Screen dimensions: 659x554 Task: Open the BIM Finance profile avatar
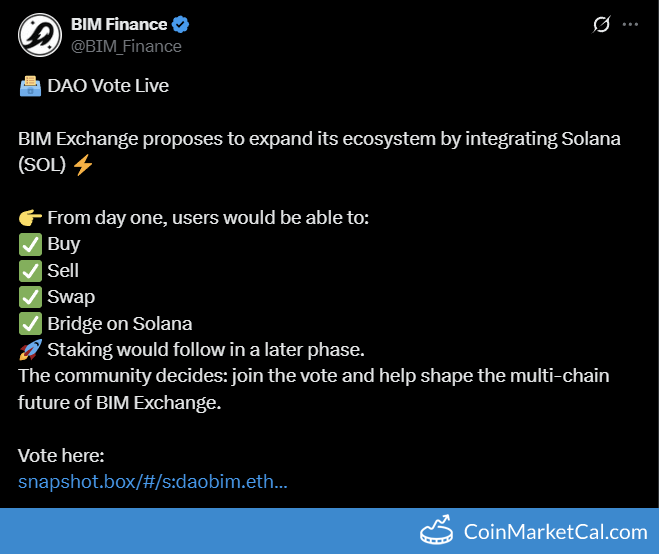[x=40, y=35]
